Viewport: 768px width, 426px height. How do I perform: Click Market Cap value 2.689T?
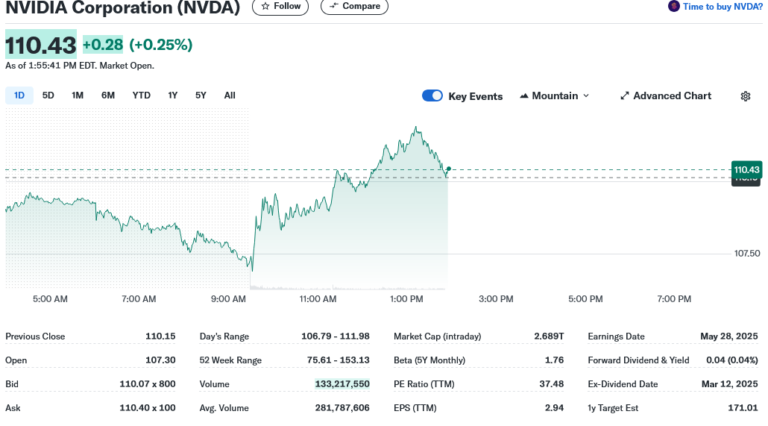click(549, 336)
